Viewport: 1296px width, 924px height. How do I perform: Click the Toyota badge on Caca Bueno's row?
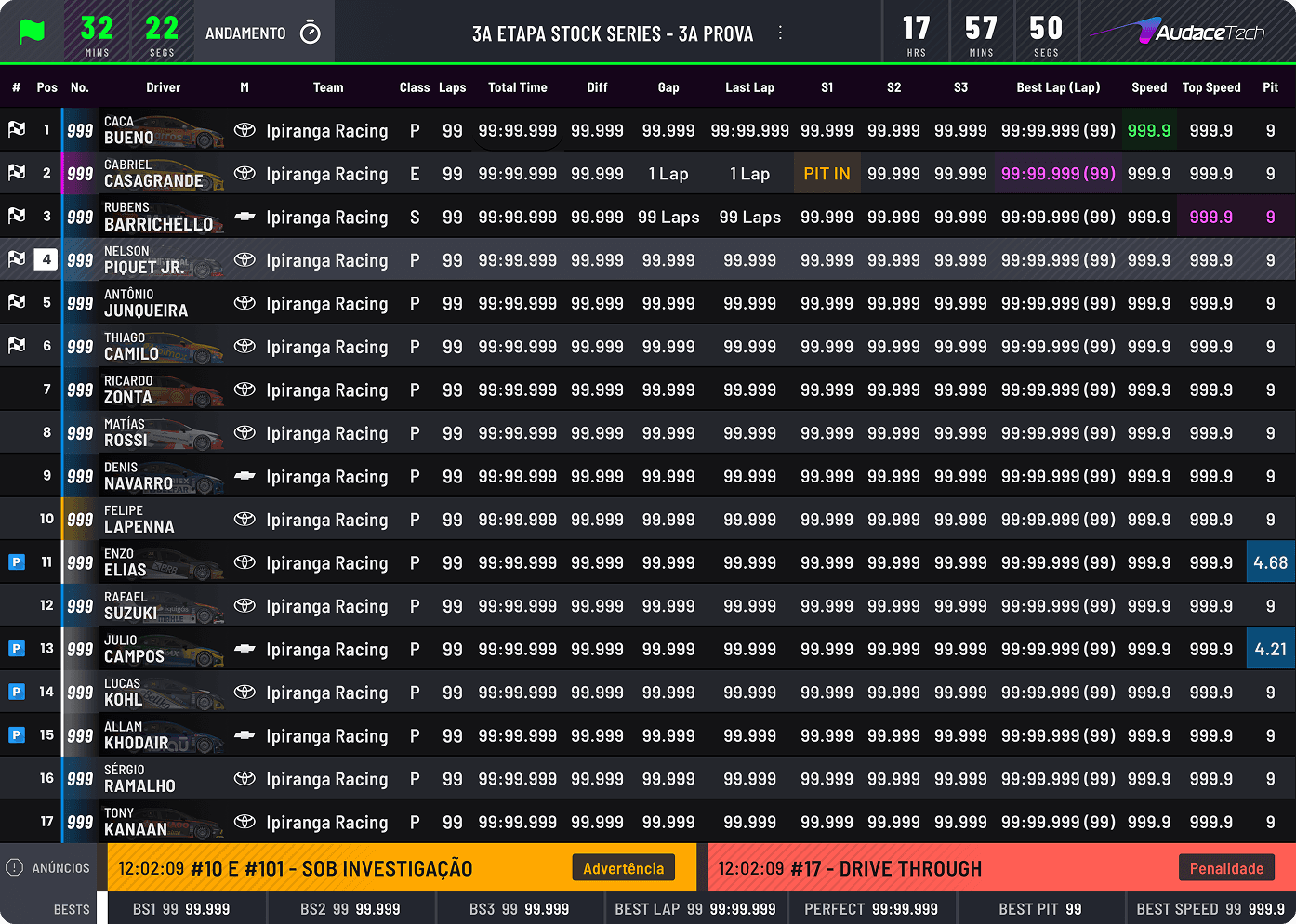pos(244,130)
